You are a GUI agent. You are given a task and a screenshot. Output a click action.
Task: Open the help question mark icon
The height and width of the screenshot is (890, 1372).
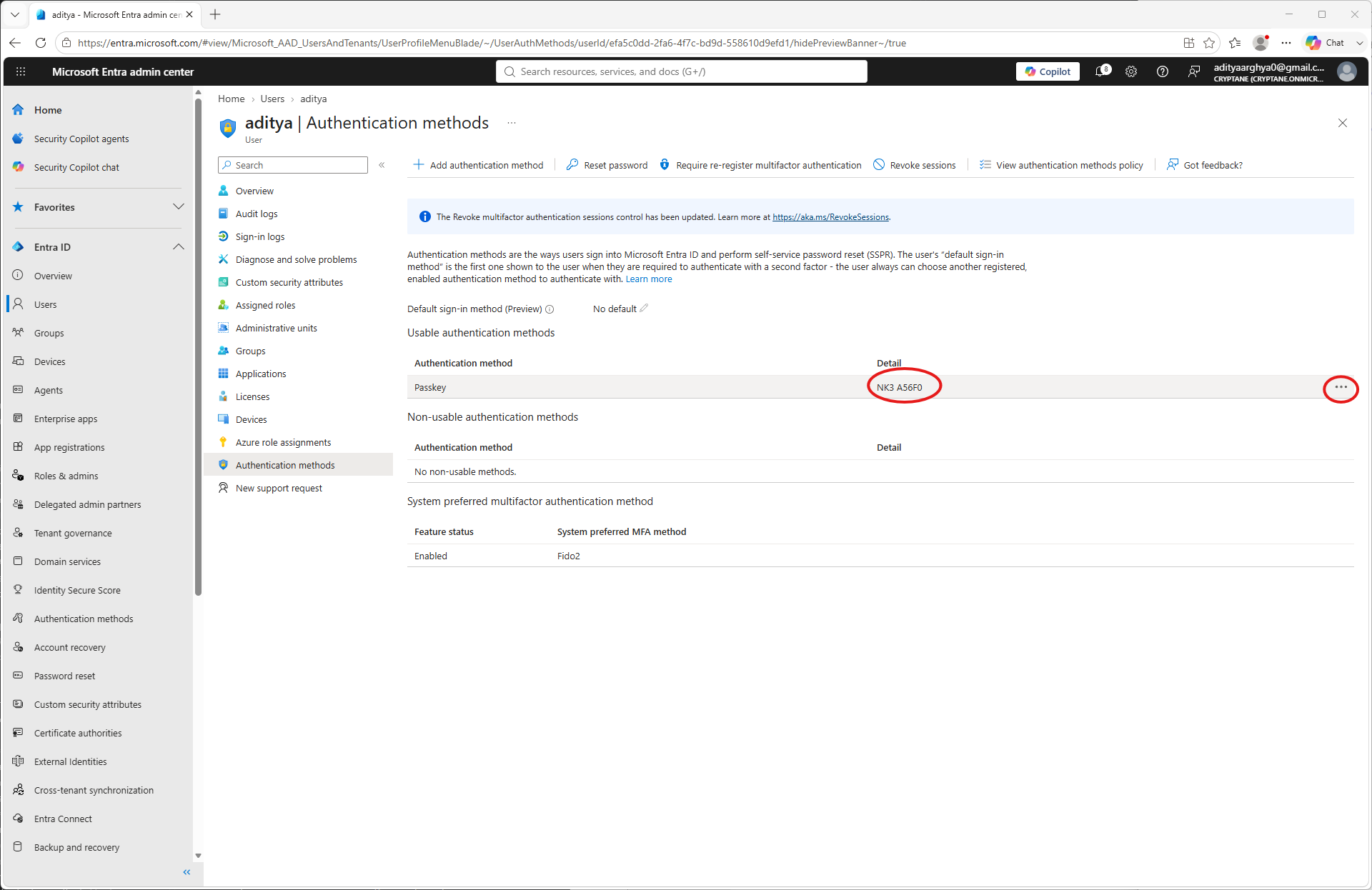(1163, 71)
